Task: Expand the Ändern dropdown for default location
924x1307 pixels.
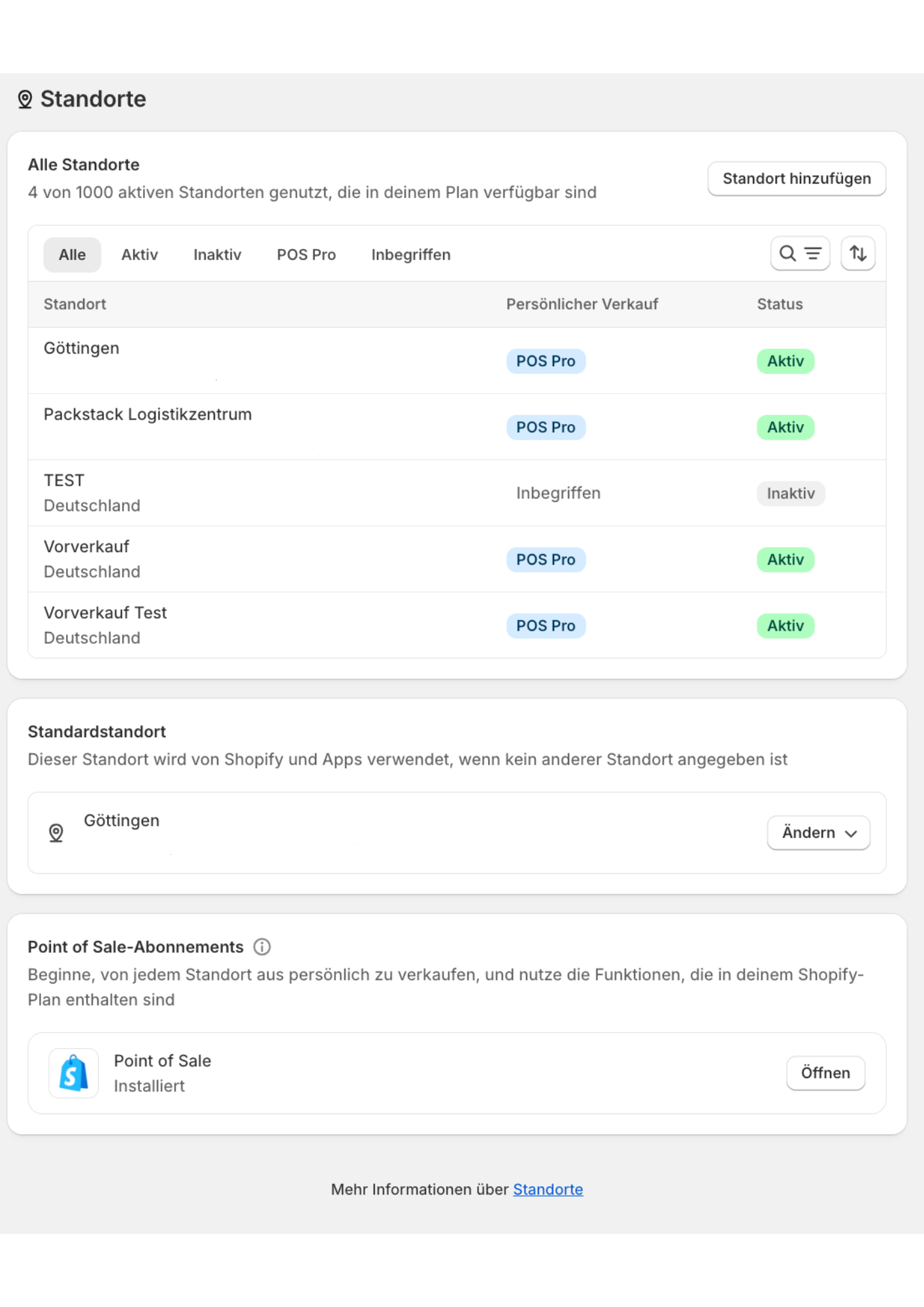Action: [x=818, y=833]
